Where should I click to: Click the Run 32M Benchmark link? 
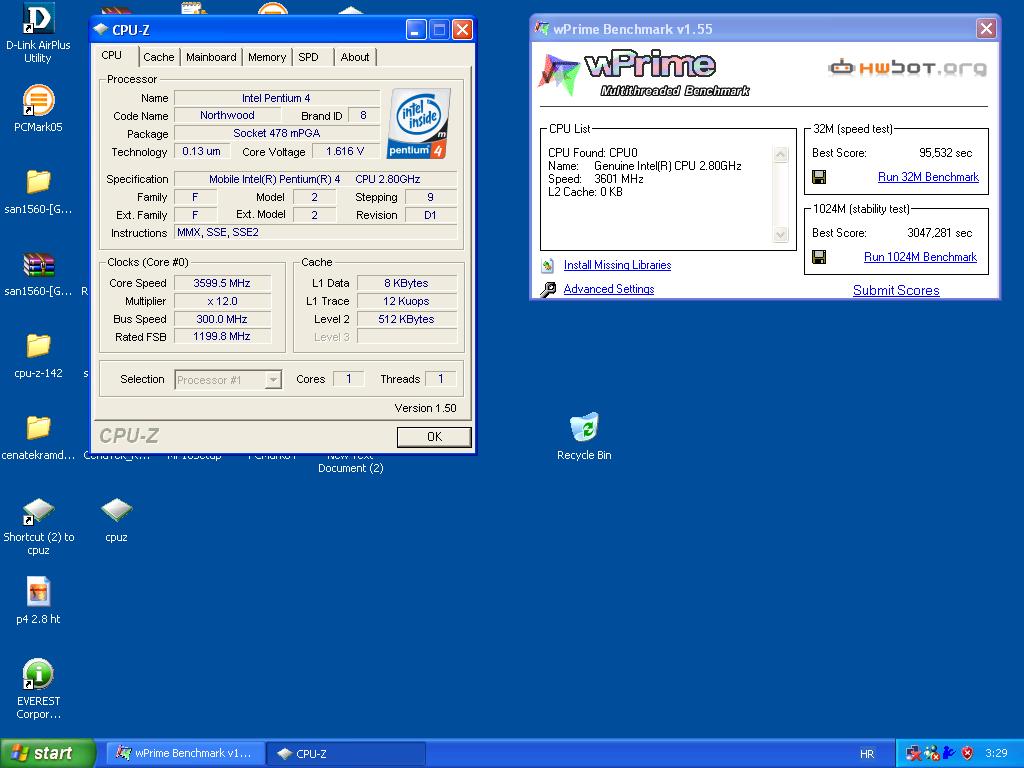click(x=928, y=177)
